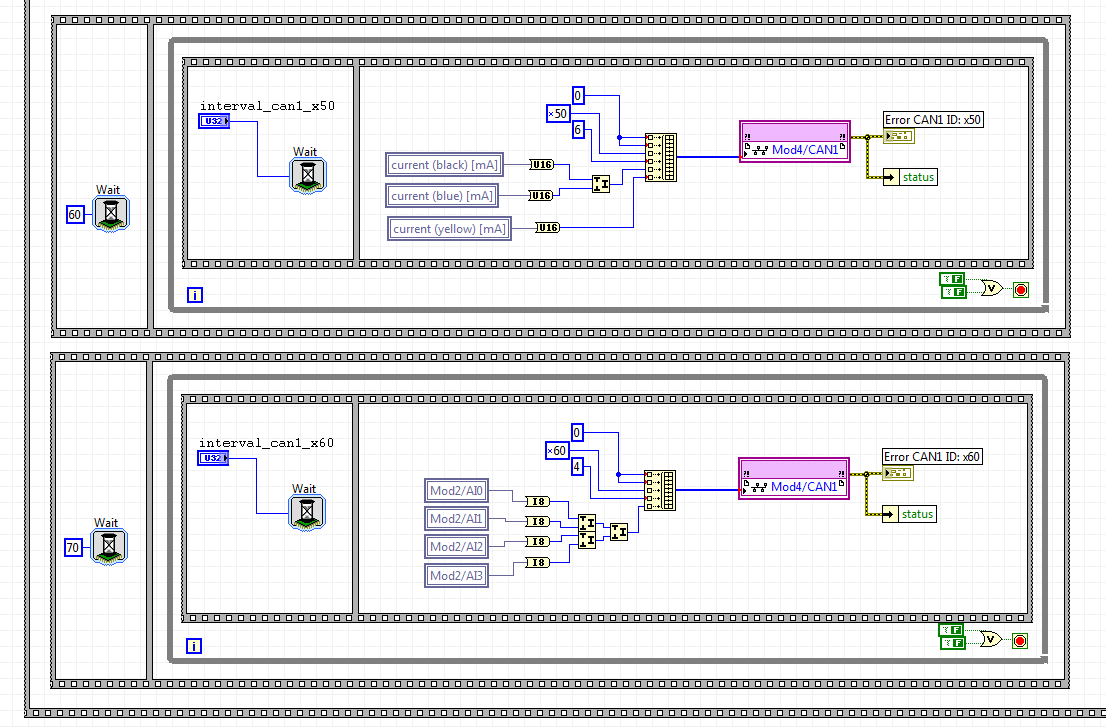Screen dimensions: 1106x727
Task: Select the upper Join Numbers node for AI0/AI1
Action: (x=587, y=523)
